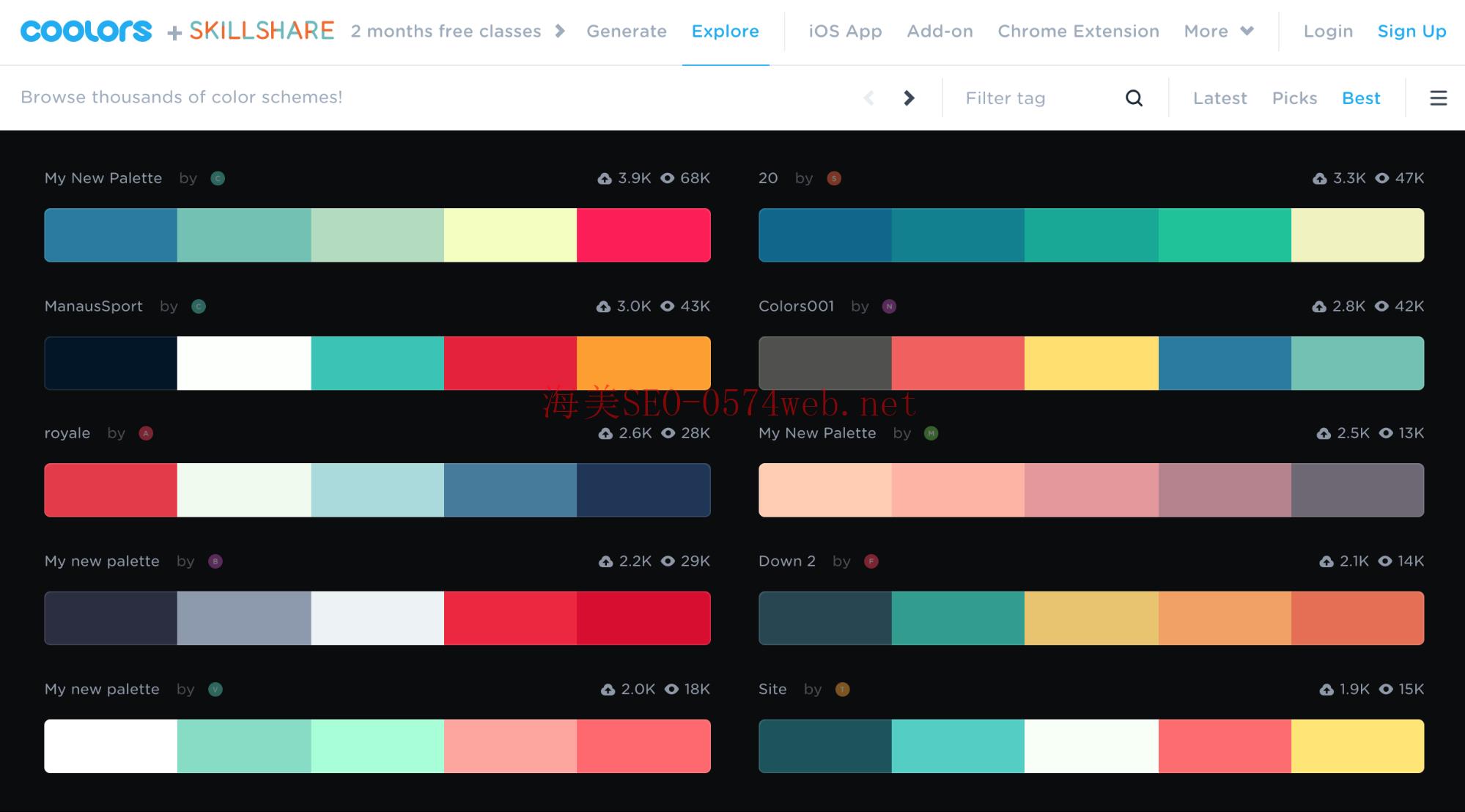Viewport: 1465px width, 812px height.
Task: Click the 'Sign Up' button
Action: (x=1411, y=30)
